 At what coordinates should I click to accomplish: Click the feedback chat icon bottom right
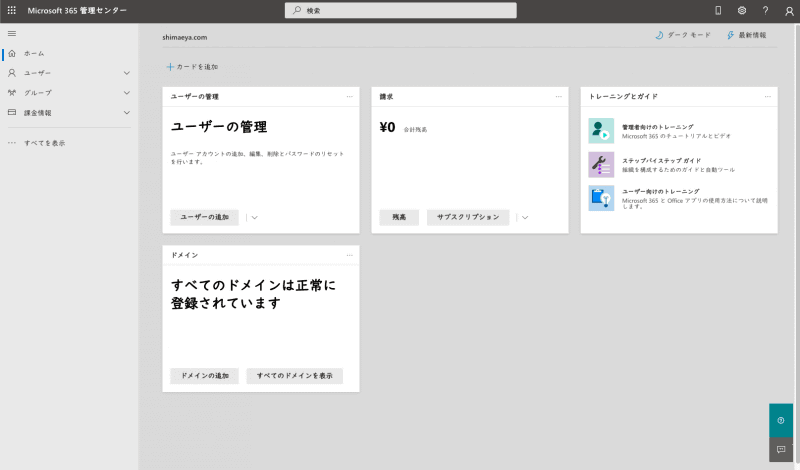pyautogui.click(x=781, y=450)
